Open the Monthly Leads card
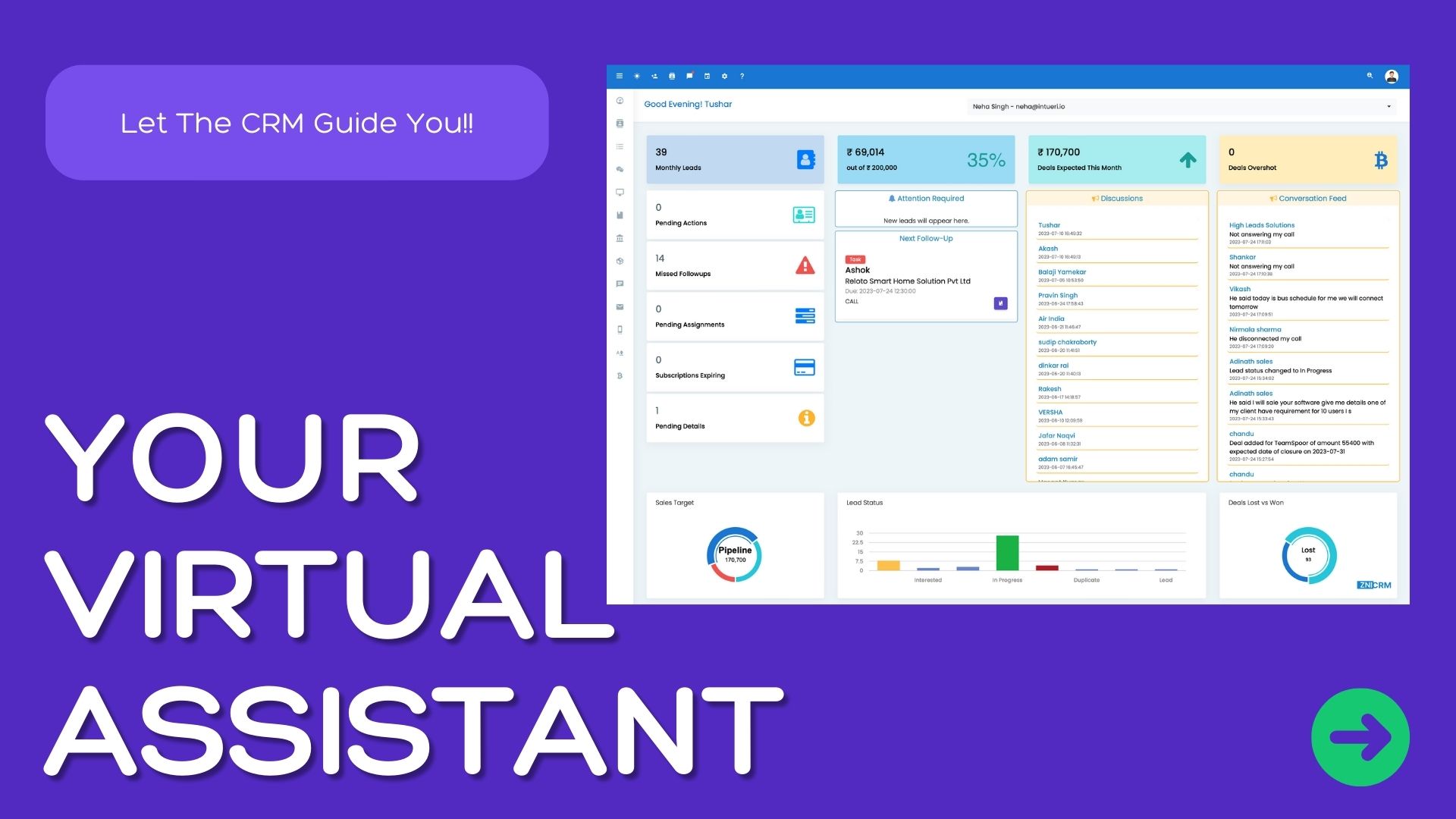 pos(735,159)
